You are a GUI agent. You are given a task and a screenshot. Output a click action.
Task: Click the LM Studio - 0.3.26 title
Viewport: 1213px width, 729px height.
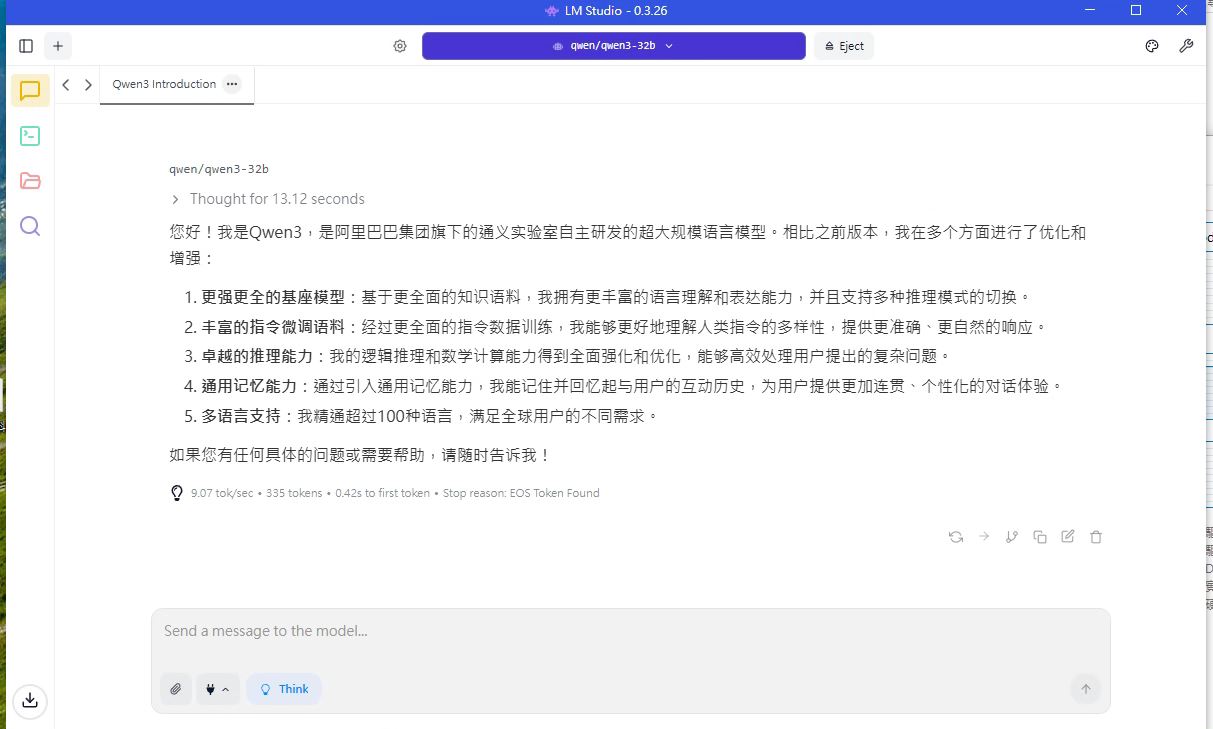click(x=616, y=11)
